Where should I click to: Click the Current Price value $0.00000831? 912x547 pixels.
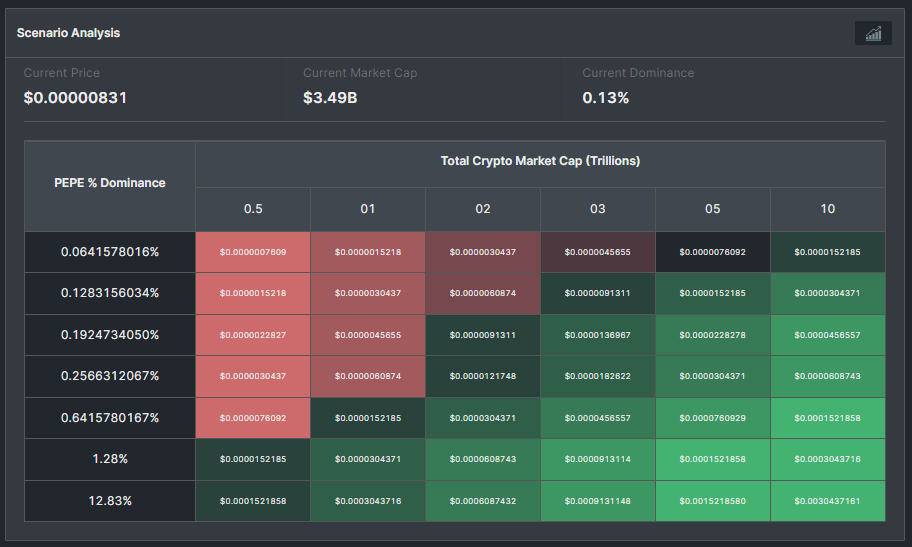[75, 98]
